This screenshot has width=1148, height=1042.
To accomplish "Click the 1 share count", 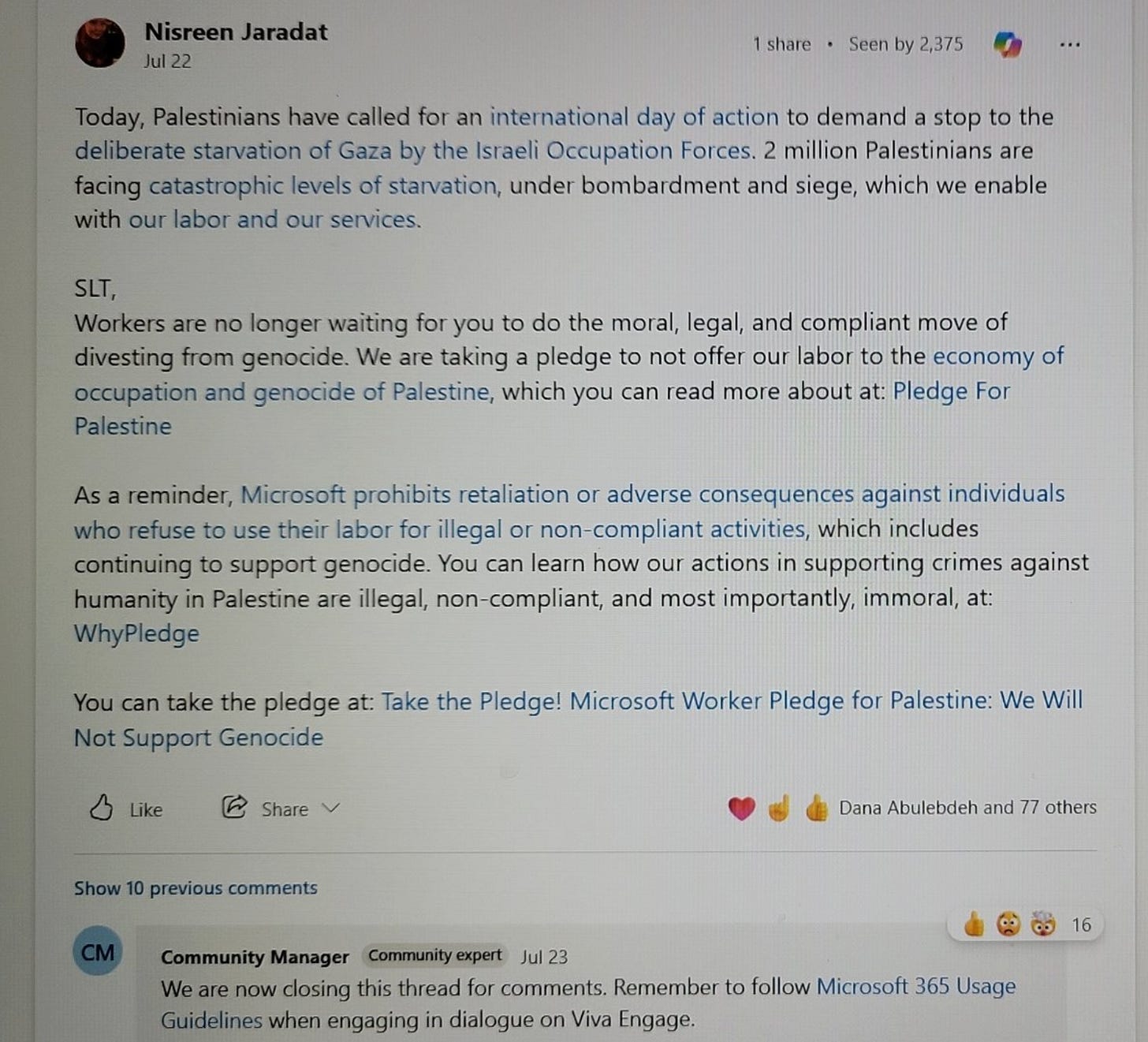I will tap(781, 44).
